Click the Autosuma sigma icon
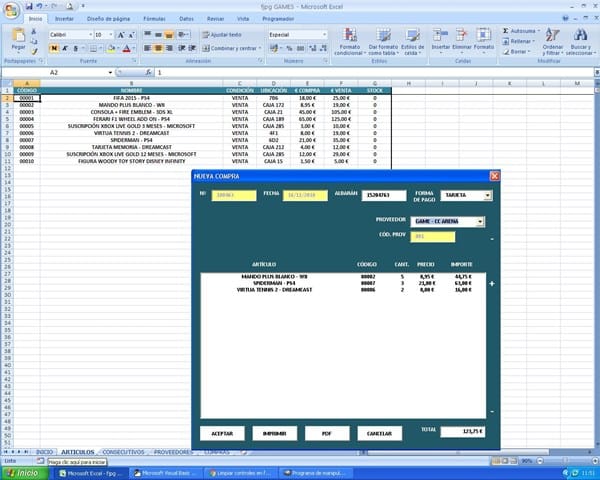This screenshot has height=480, width=600. (507, 31)
